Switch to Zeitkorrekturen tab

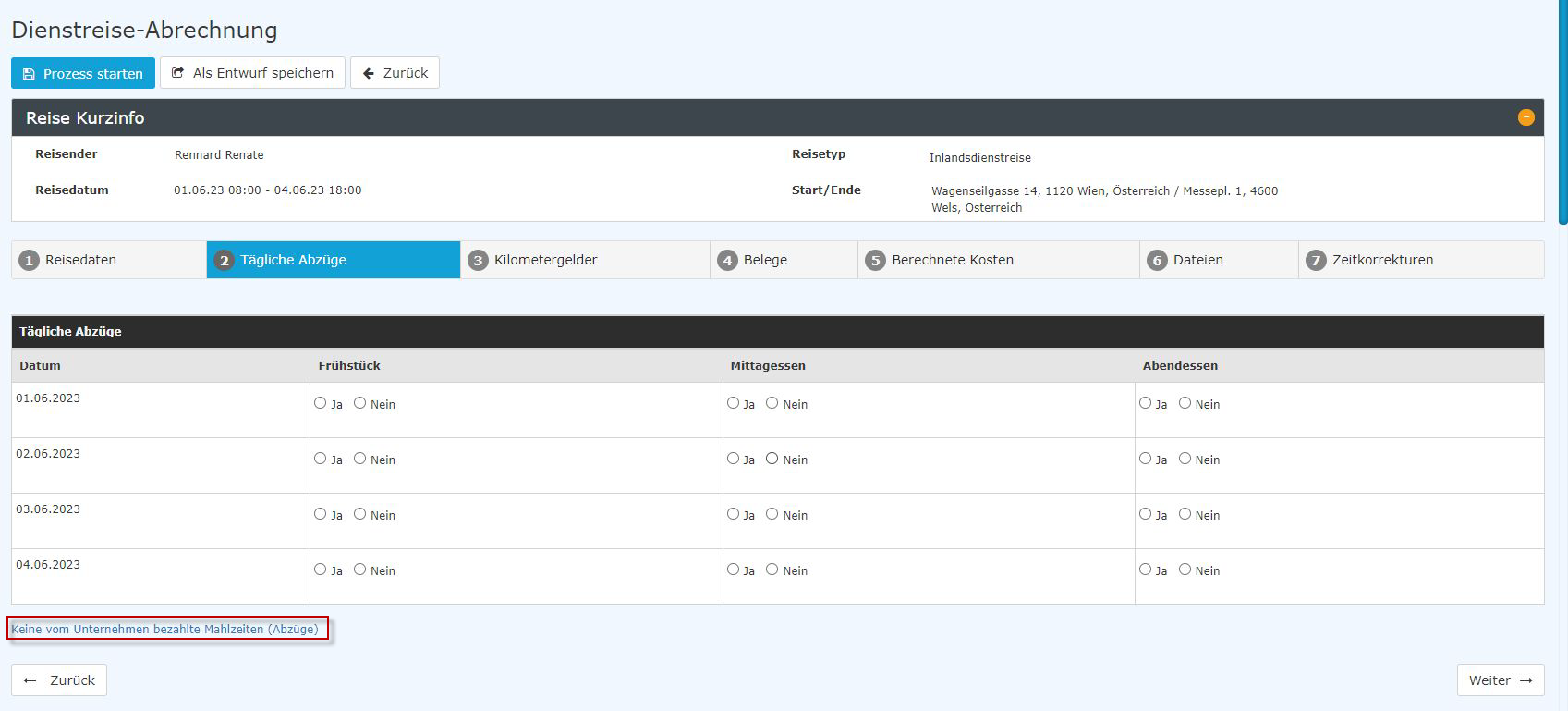(x=1421, y=260)
